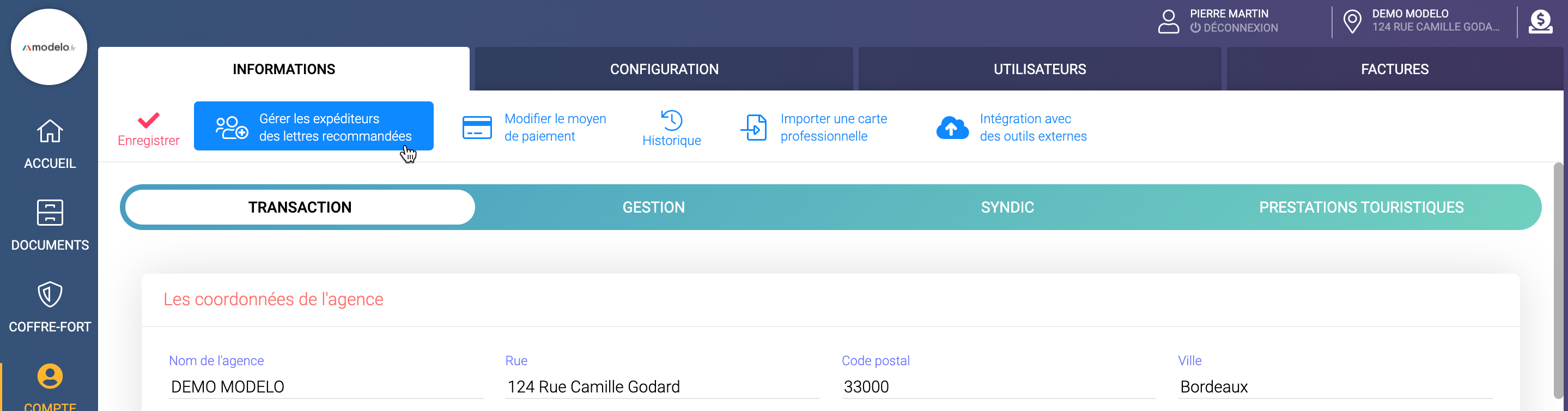This screenshot has height=411, width=1568.
Task: Click the import business card icon
Action: [753, 127]
